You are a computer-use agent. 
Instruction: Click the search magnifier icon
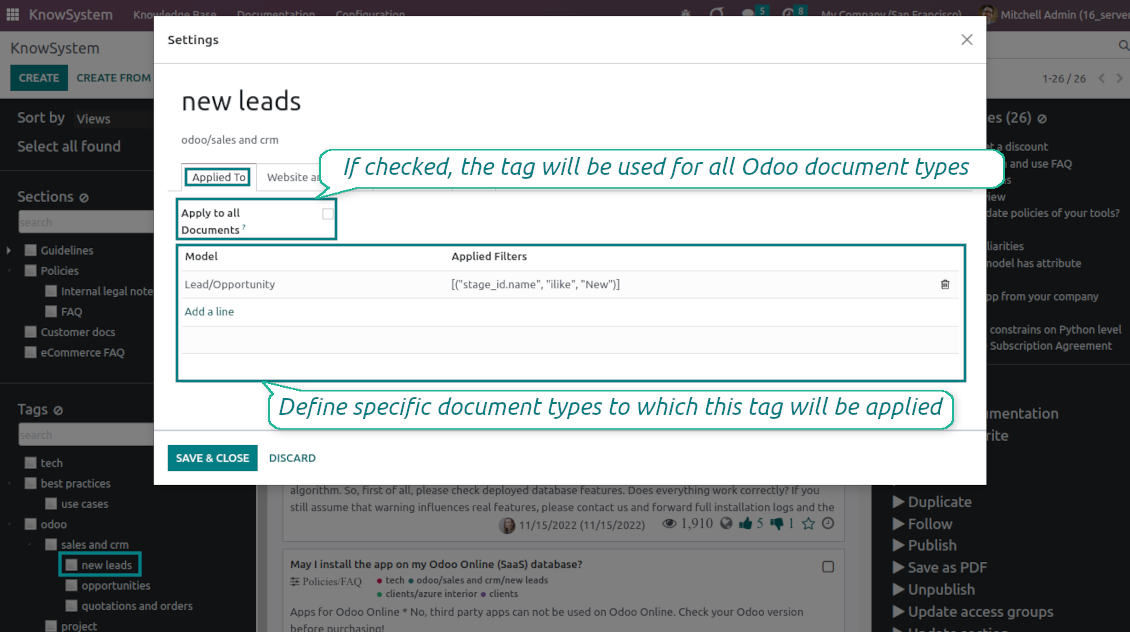(x=1123, y=47)
